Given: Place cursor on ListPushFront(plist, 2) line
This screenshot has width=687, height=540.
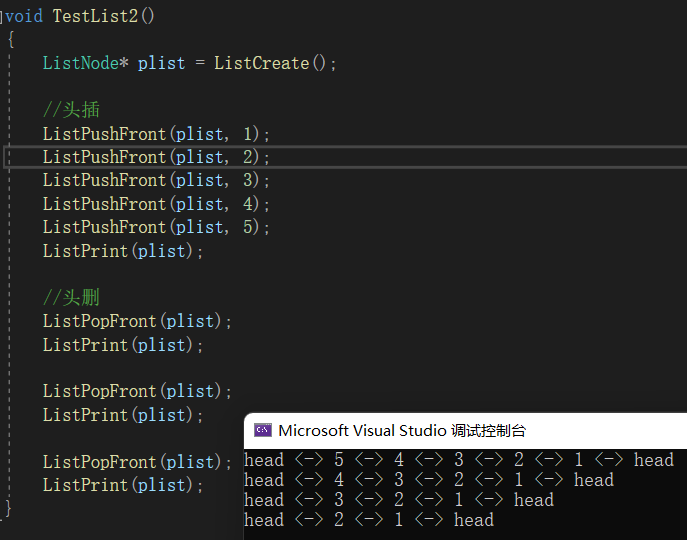Looking at the screenshot, I should coord(156,157).
